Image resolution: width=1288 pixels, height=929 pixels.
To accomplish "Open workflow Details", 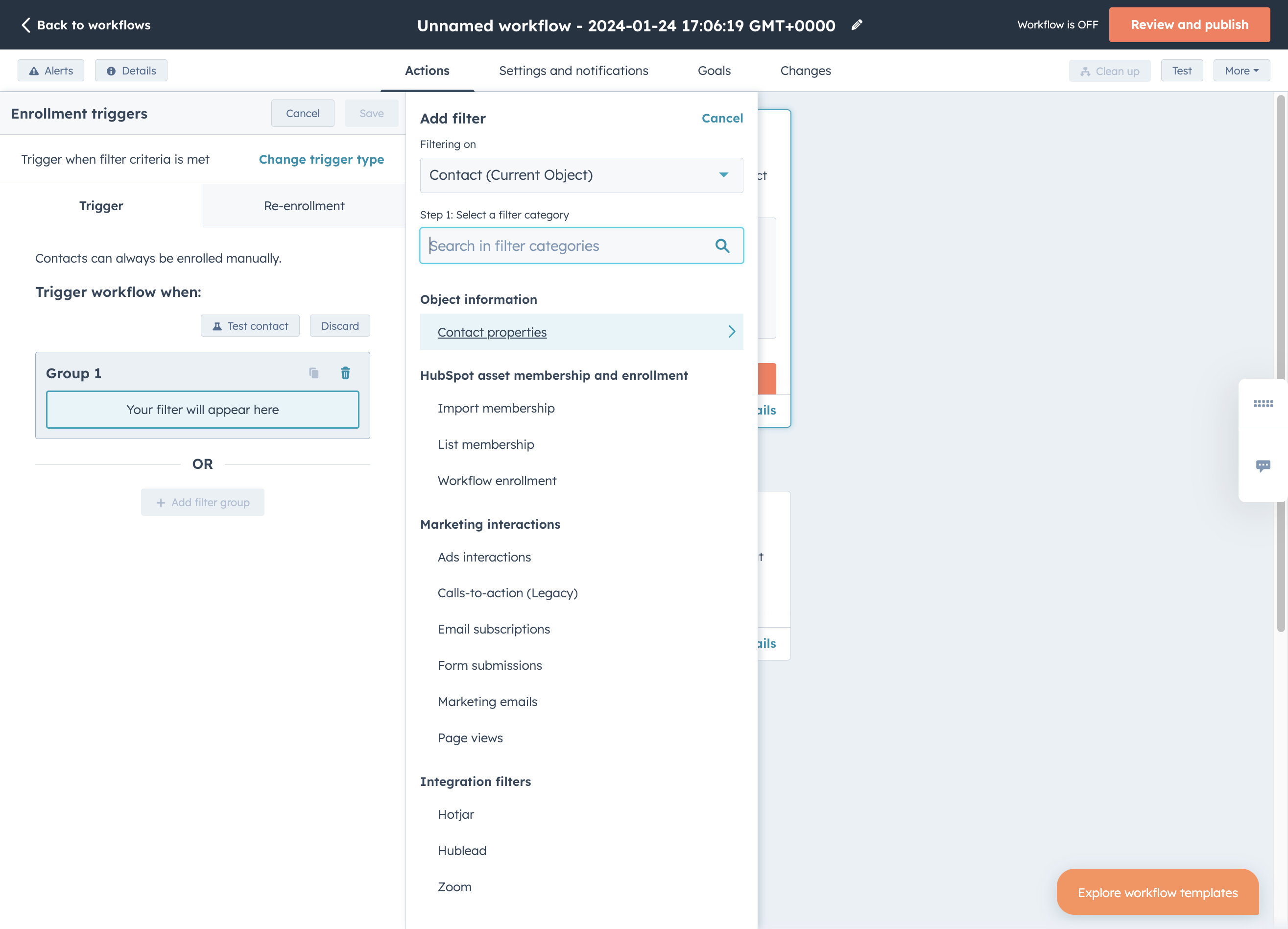I will 131,71.
